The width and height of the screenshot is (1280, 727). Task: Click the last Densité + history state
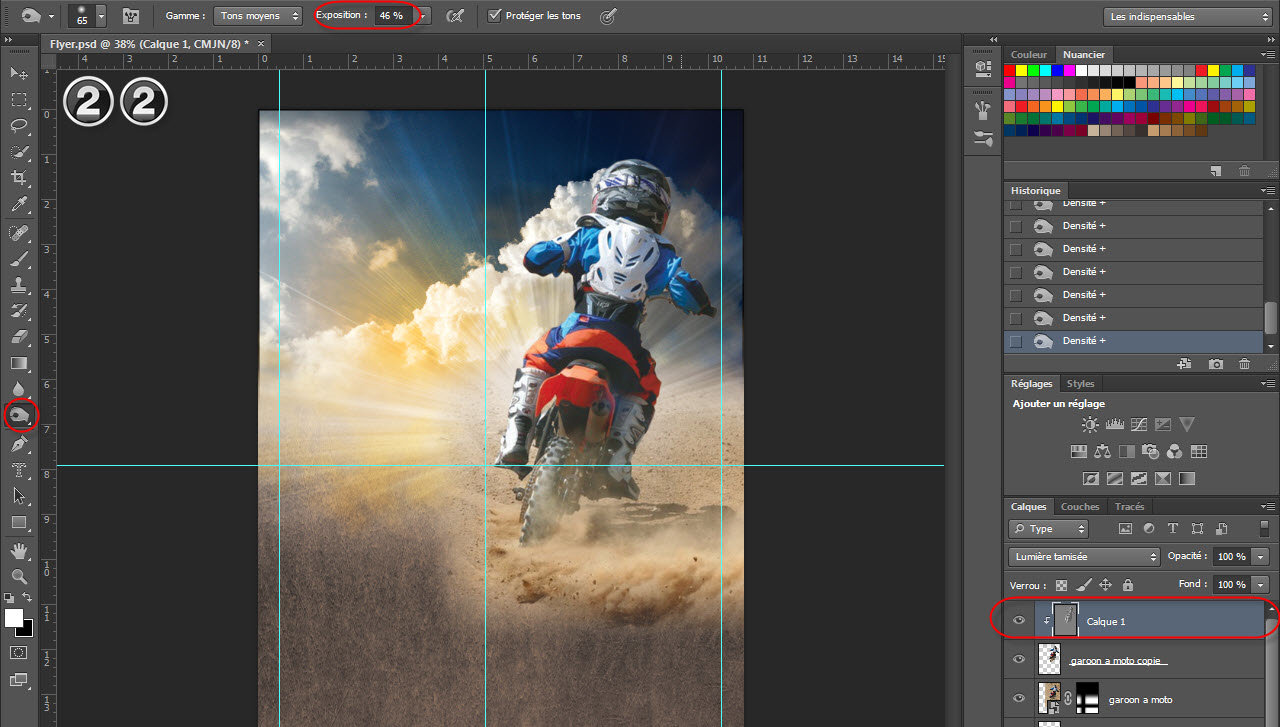(1084, 341)
